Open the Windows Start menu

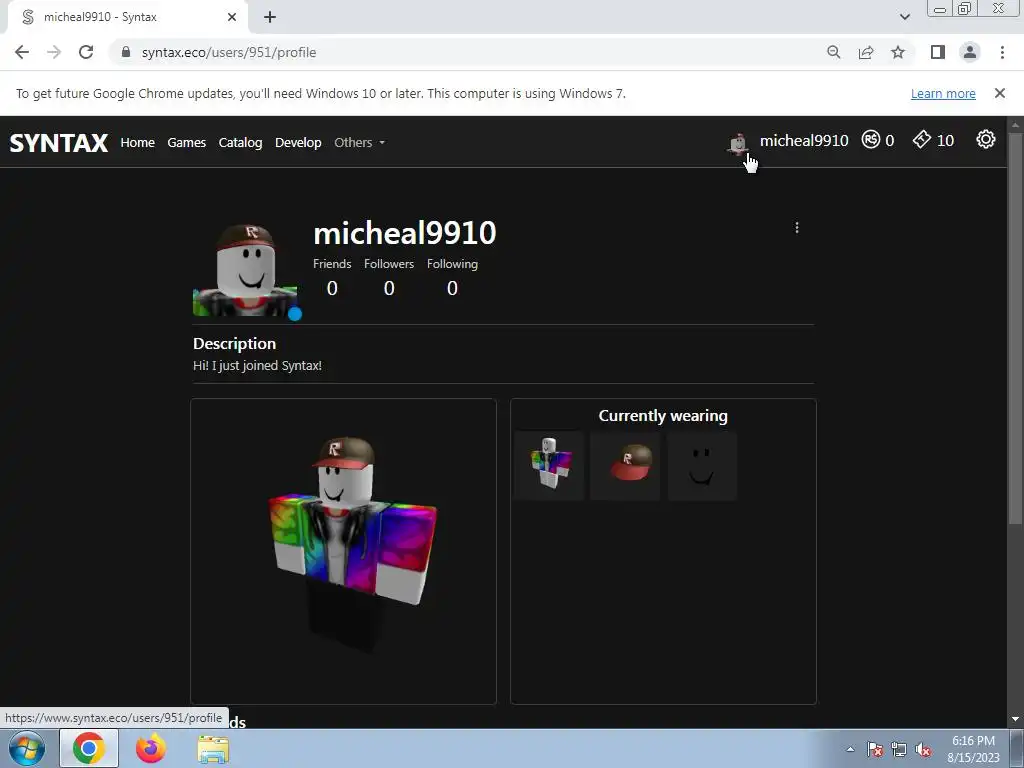(x=27, y=749)
